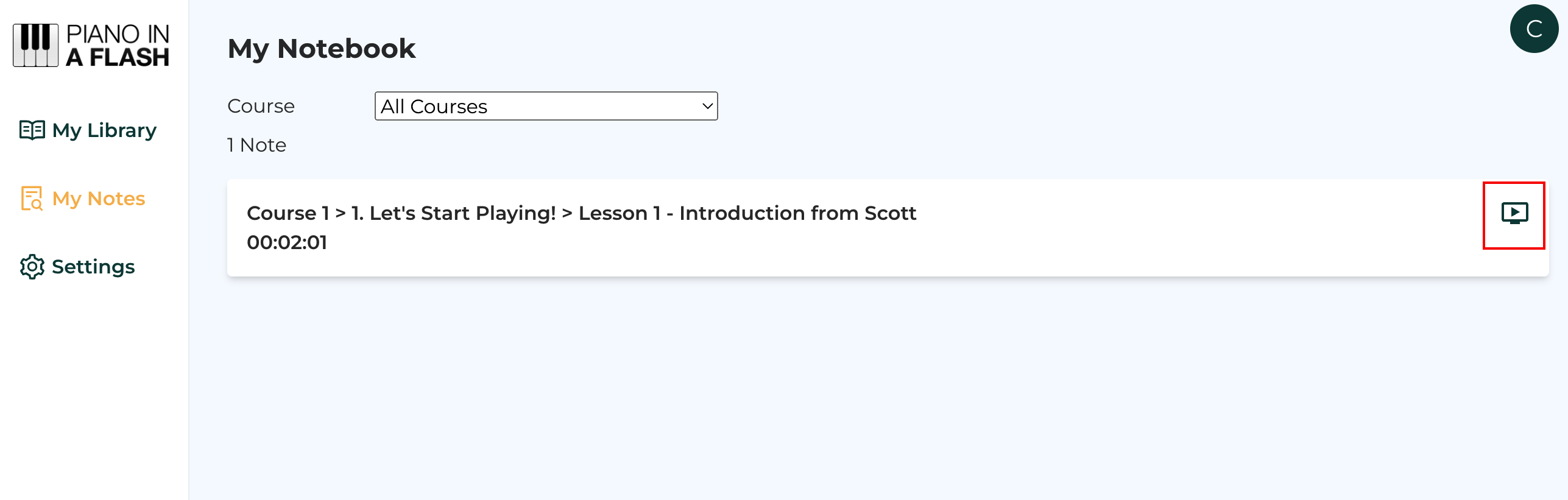Play the lesson video from the note
The width and height of the screenshot is (1568, 500).
point(1514,213)
